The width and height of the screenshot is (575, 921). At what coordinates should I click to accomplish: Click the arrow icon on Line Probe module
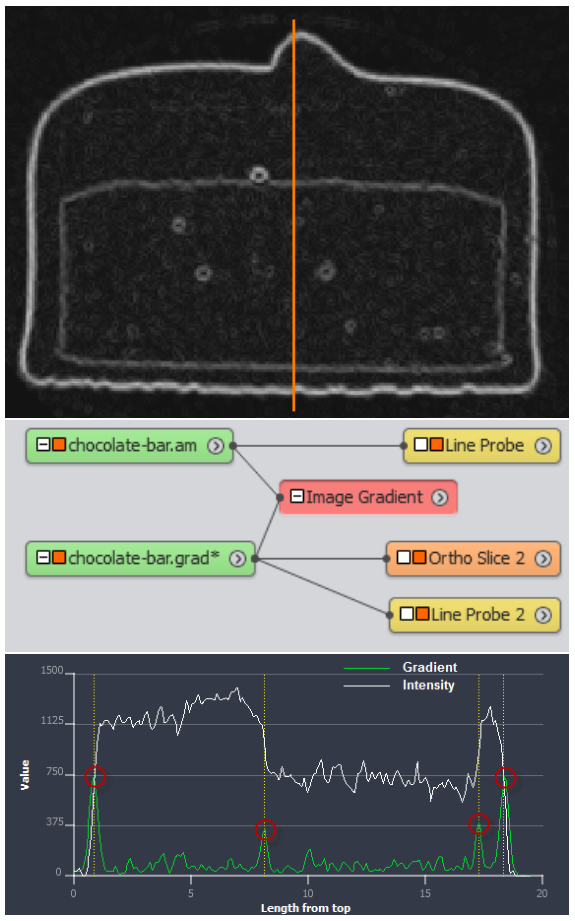pos(543,446)
